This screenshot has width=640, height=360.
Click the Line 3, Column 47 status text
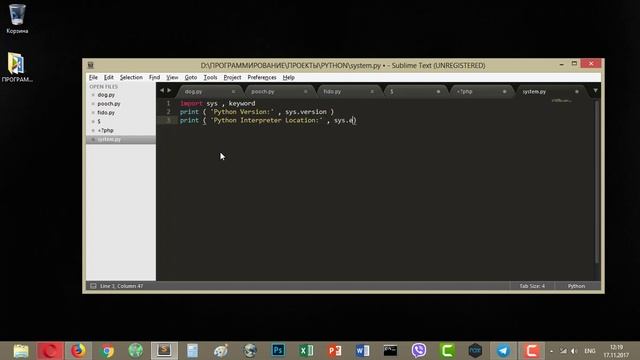122,286
